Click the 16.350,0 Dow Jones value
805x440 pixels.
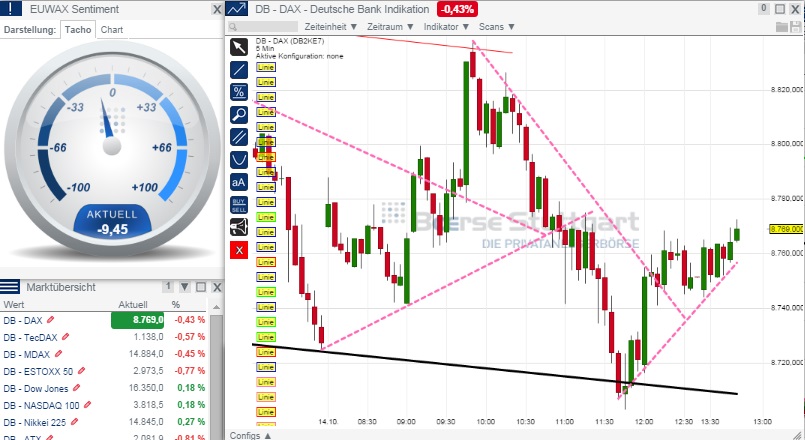146,388
